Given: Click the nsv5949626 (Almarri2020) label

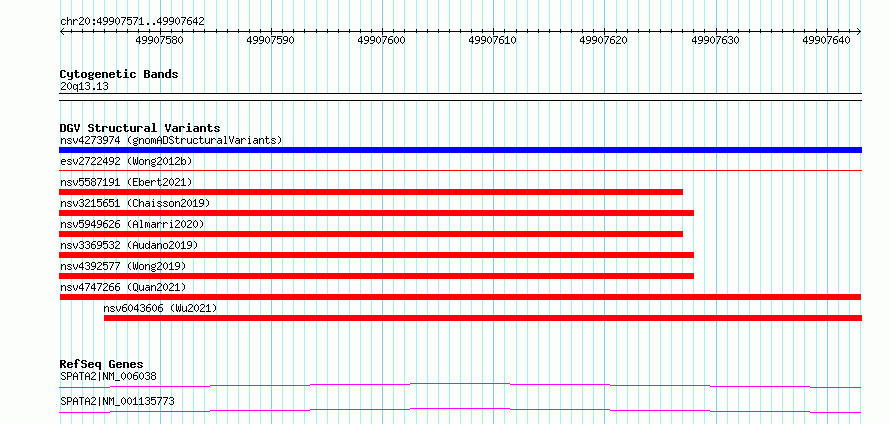Looking at the screenshot, I should pyautogui.click(x=132, y=224).
